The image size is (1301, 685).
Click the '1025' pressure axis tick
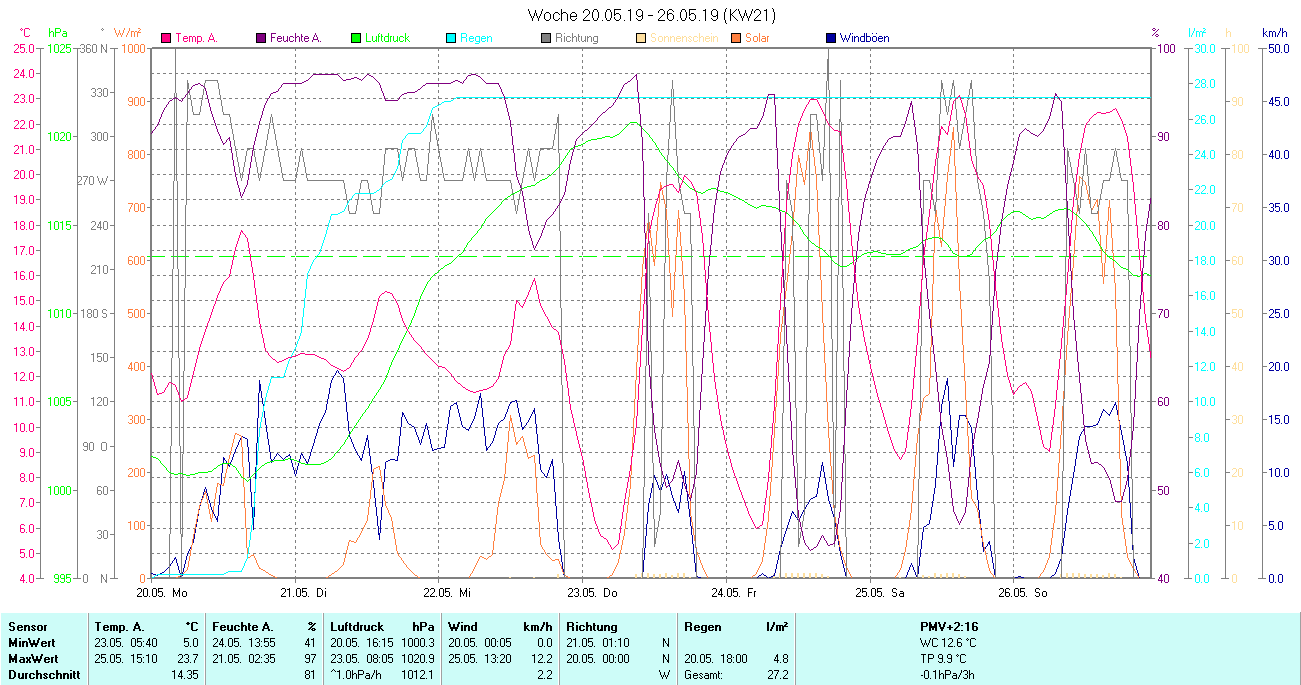point(60,49)
